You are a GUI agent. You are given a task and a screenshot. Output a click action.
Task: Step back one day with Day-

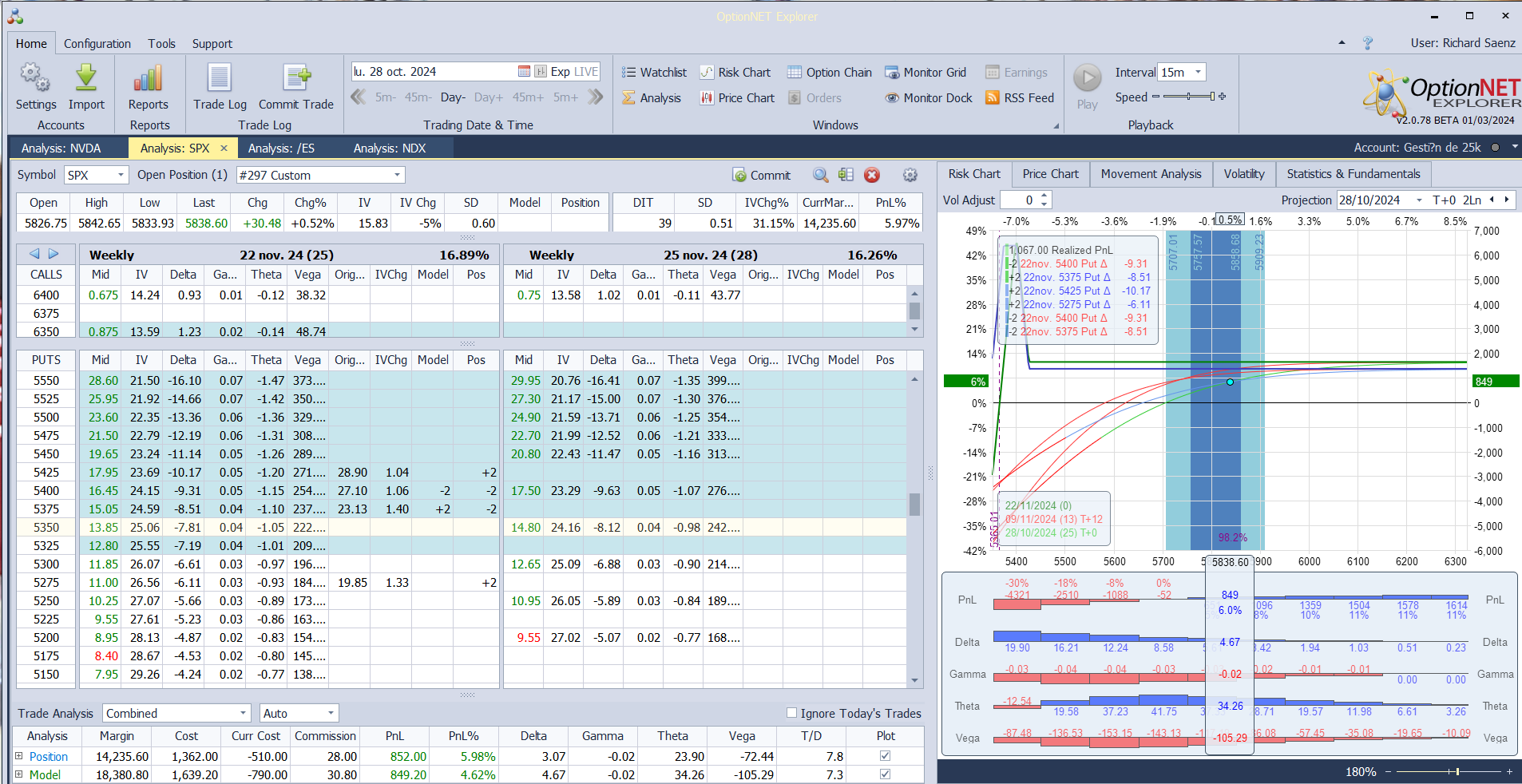tap(453, 97)
